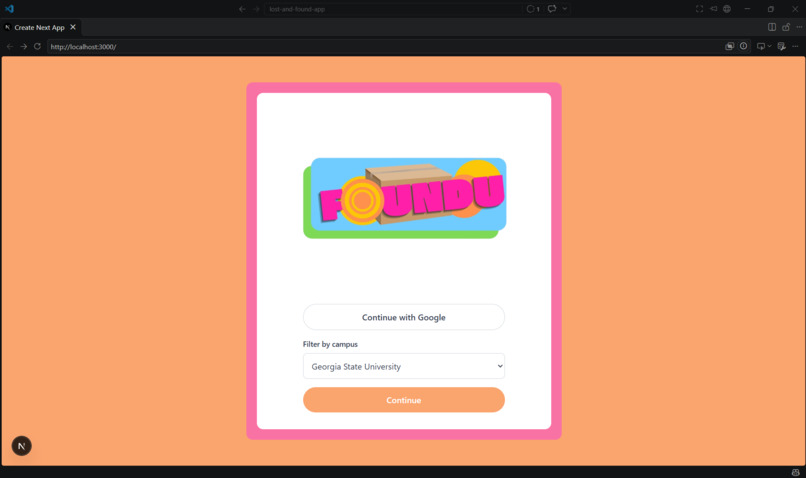
Task: Click the VS Code logo icon
Action: point(9,9)
